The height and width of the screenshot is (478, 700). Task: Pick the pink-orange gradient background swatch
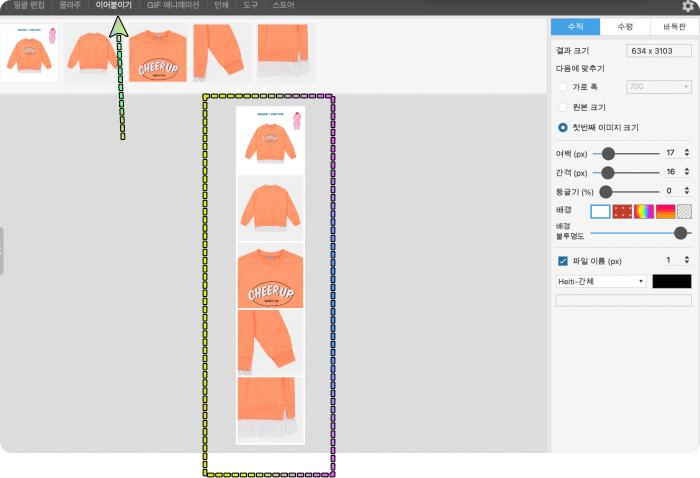[665, 211]
